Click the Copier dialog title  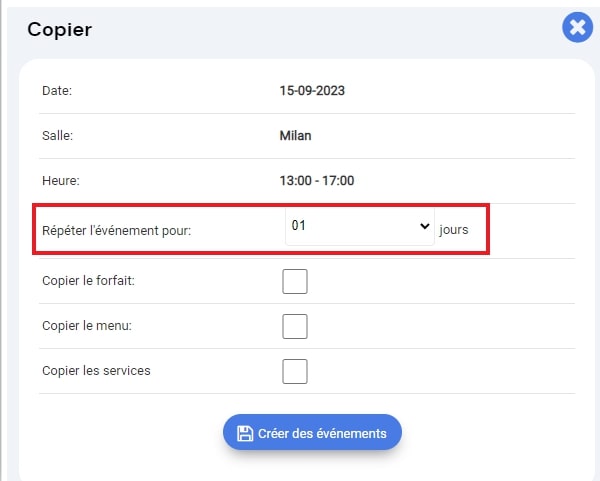(x=60, y=29)
